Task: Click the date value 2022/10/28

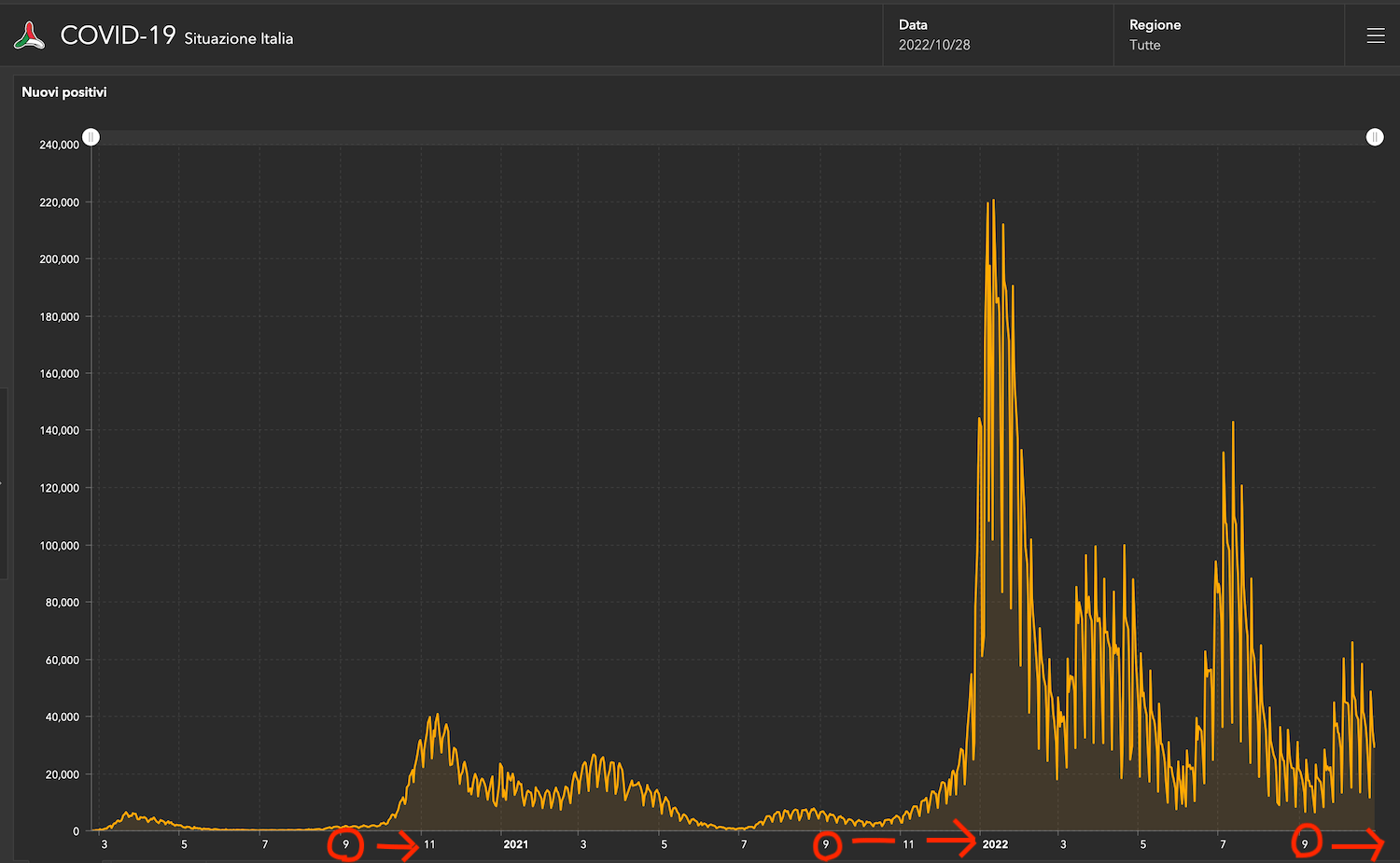Action: (x=934, y=46)
